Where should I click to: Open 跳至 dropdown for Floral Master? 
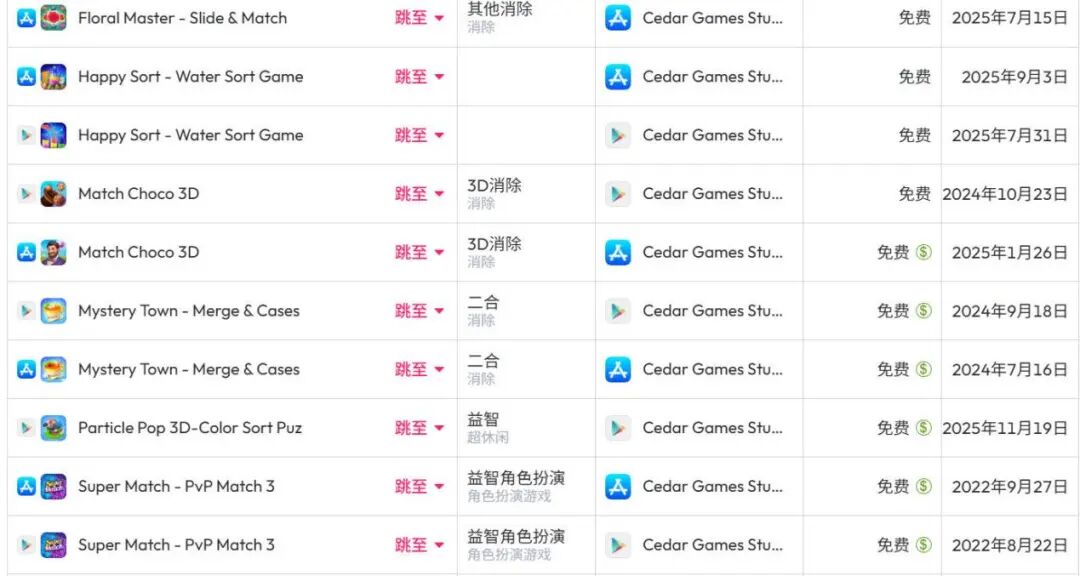pyautogui.click(x=419, y=18)
